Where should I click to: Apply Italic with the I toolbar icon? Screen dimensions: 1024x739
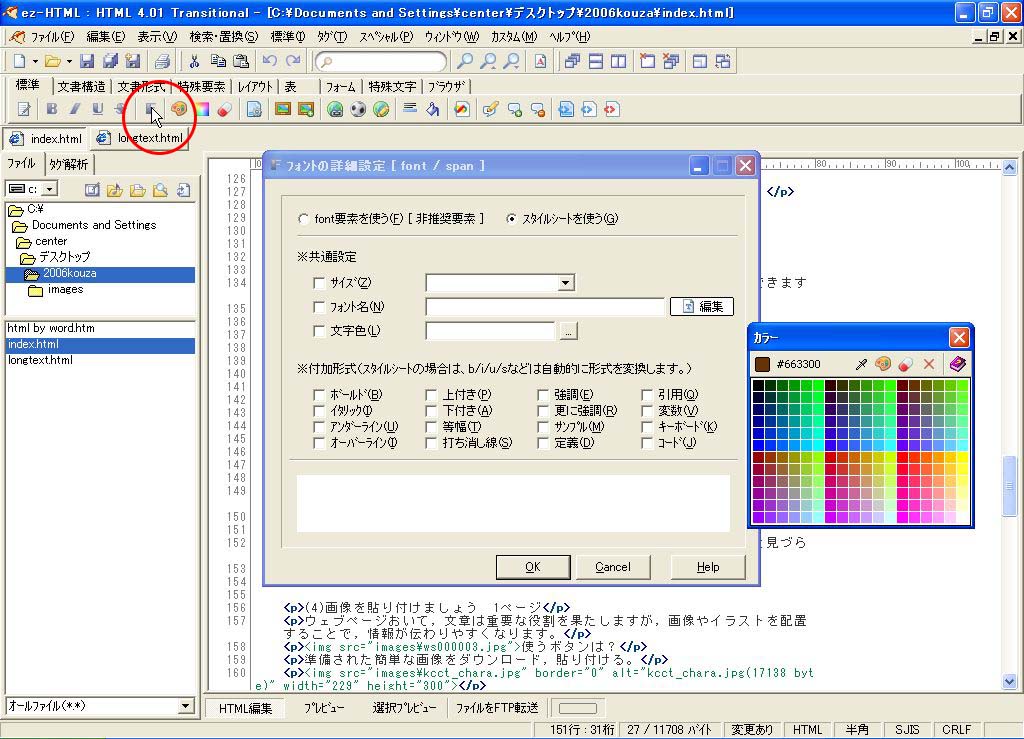[74, 109]
